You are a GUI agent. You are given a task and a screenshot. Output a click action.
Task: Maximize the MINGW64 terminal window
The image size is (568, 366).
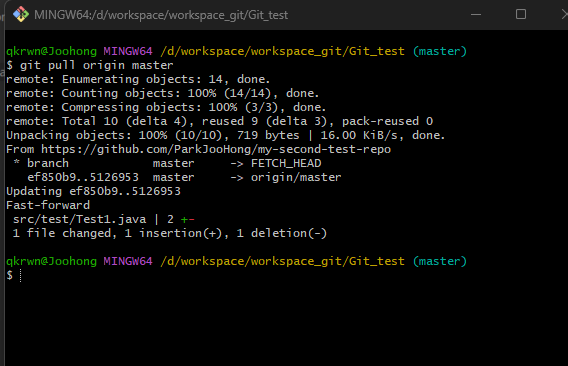pos(521,14)
